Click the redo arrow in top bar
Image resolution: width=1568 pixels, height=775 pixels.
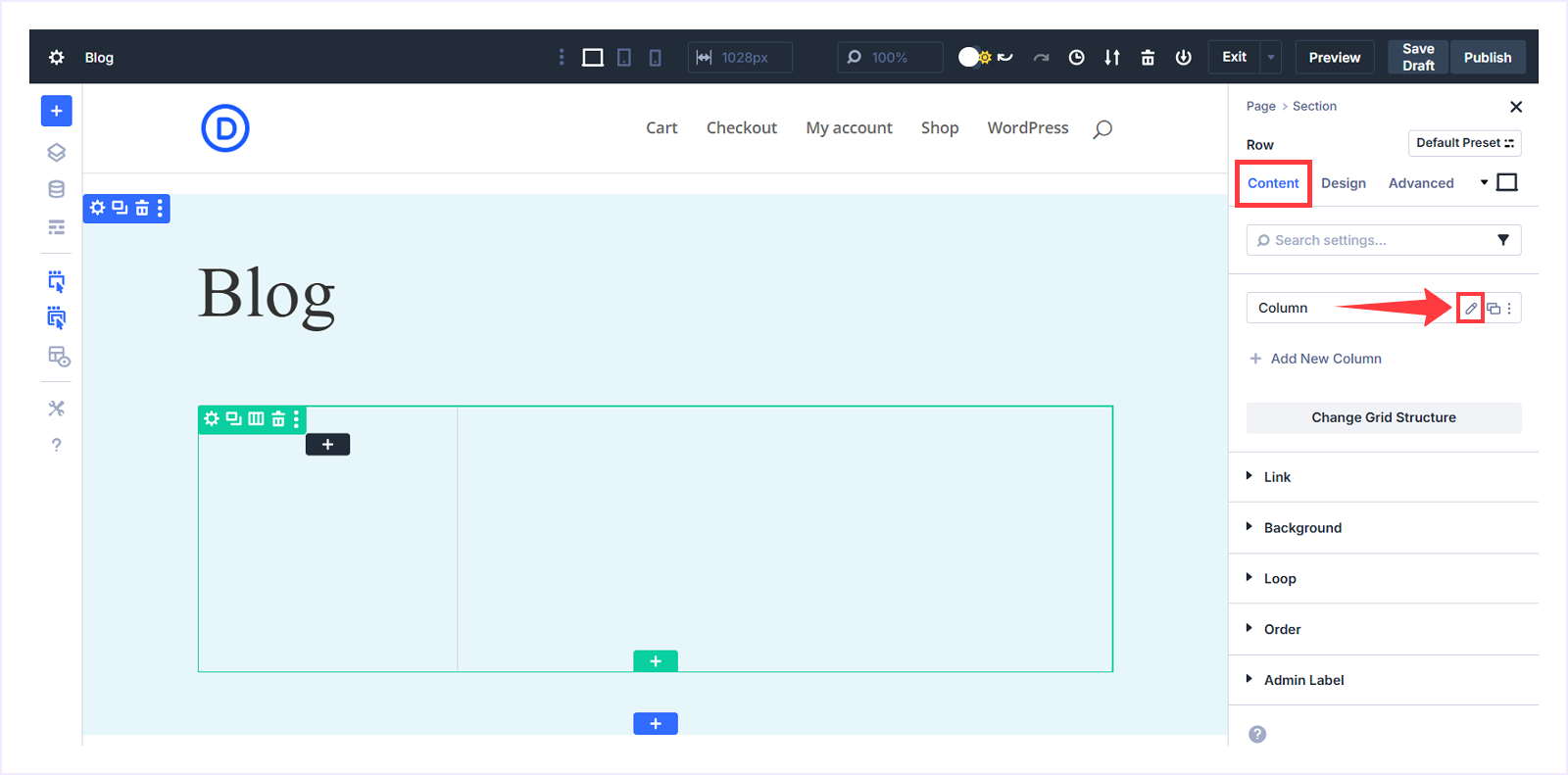click(1041, 58)
